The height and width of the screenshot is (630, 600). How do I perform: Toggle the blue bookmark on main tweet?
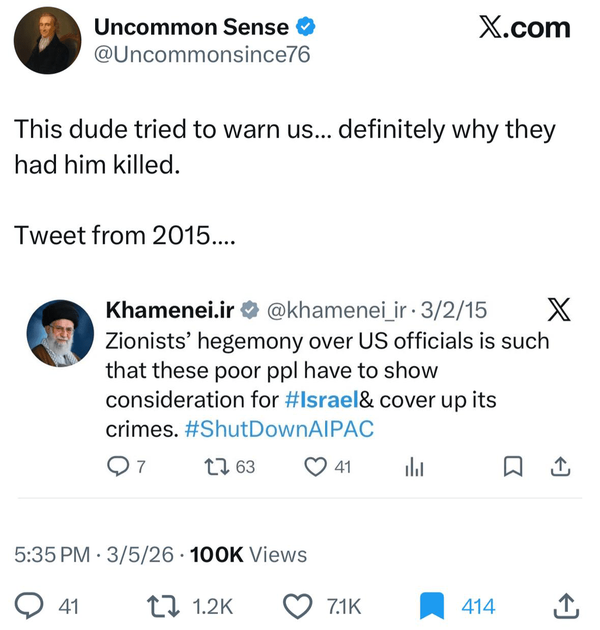(431, 606)
